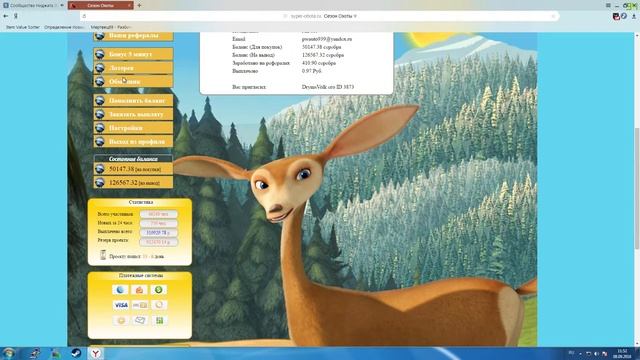Click the 410.90 серебра referral earnings value

[x=319, y=63]
